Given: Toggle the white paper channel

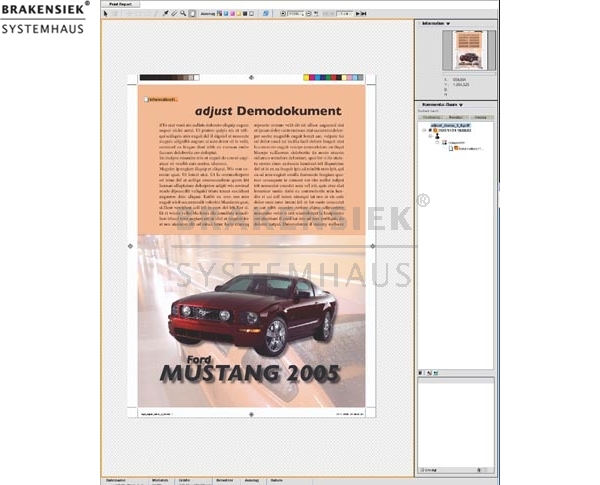Looking at the screenshot, I should [251, 13].
